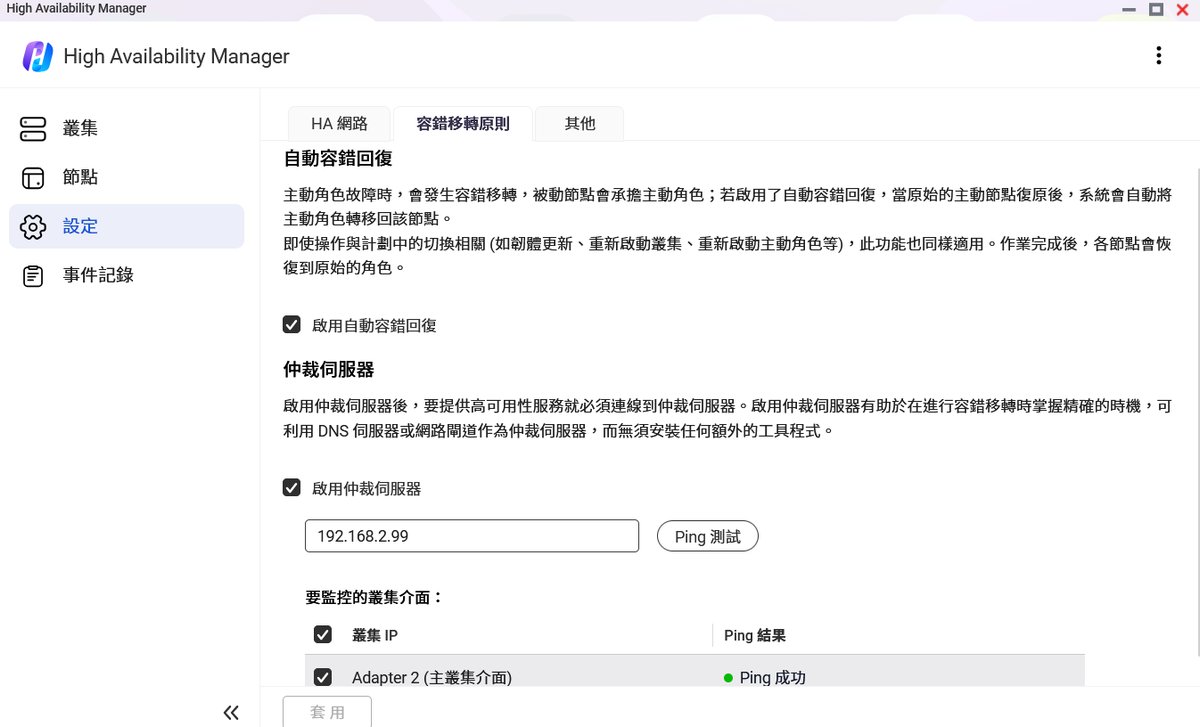The width and height of the screenshot is (1200, 727).
Task: Maximize the High Availability Manager window
Action: click(1156, 9)
